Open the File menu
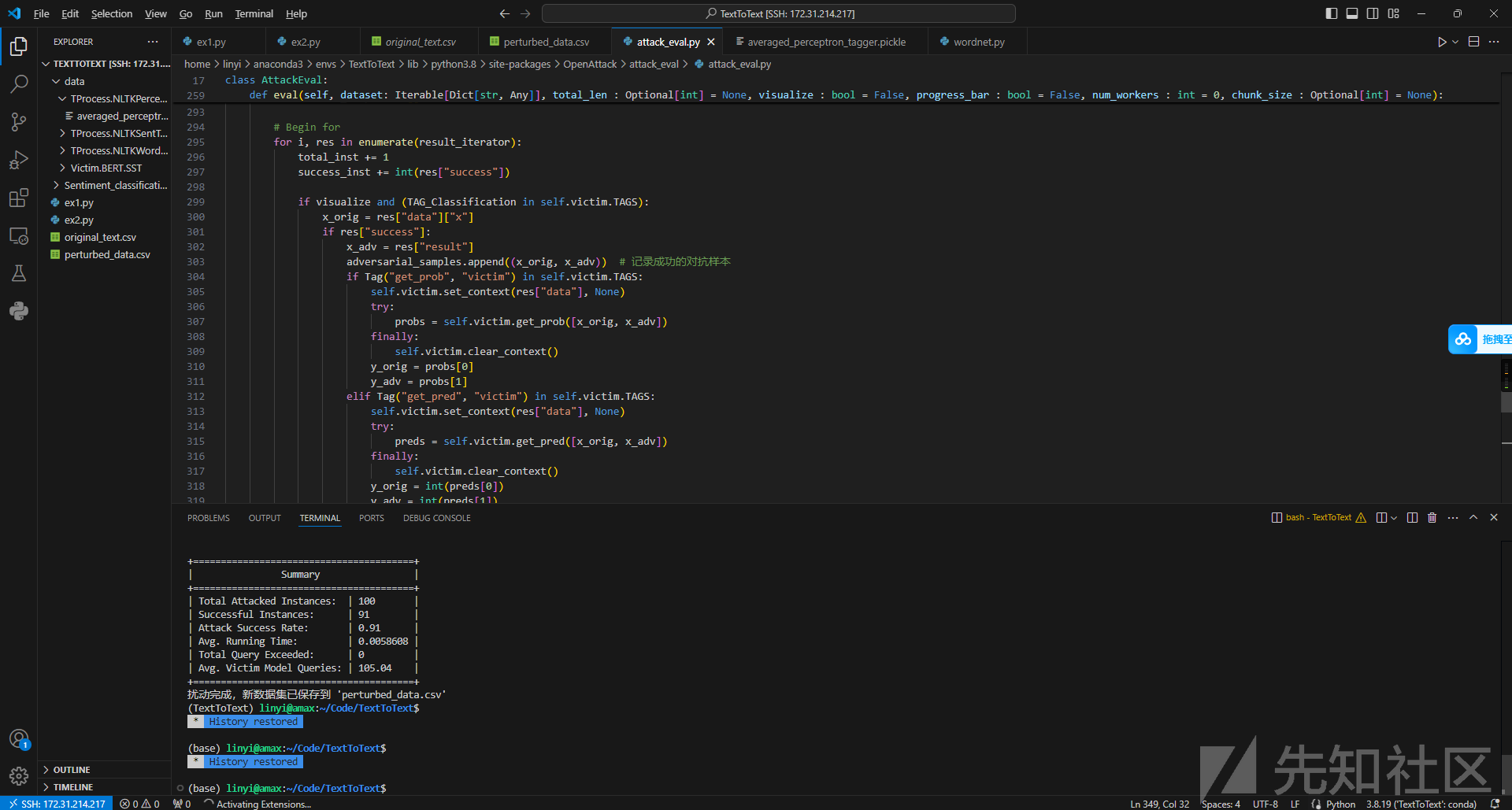The height and width of the screenshot is (810, 1512). [41, 13]
